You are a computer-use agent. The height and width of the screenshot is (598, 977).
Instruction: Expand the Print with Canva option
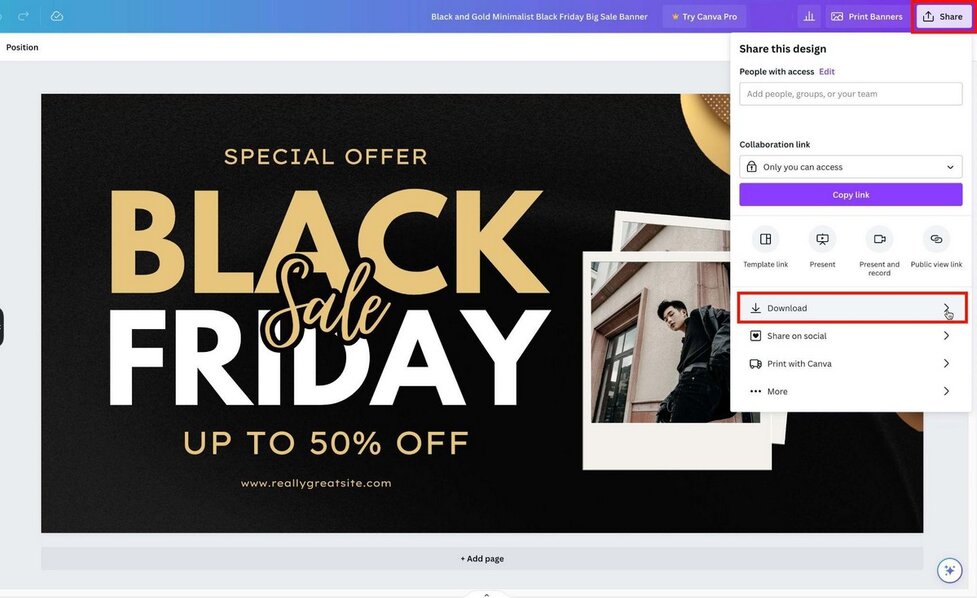click(x=850, y=364)
